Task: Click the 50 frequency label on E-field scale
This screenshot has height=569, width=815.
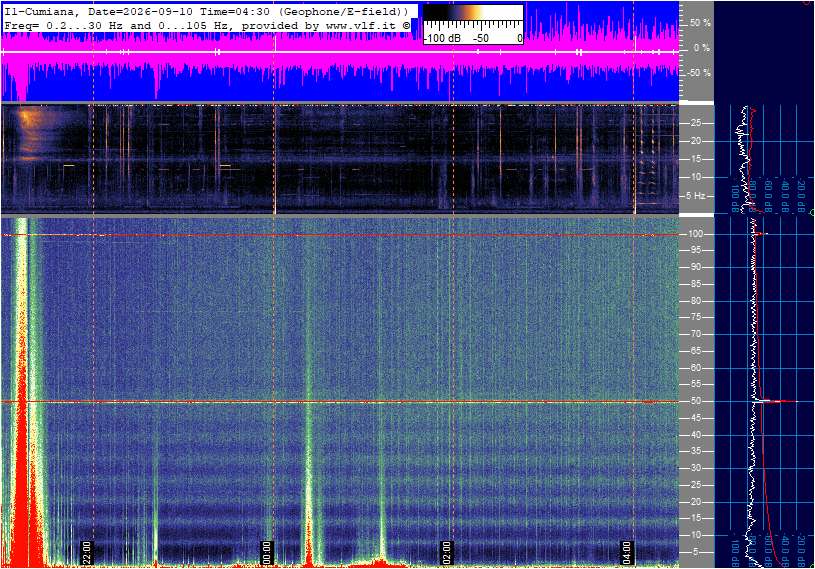Action: [x=695, y=401]
